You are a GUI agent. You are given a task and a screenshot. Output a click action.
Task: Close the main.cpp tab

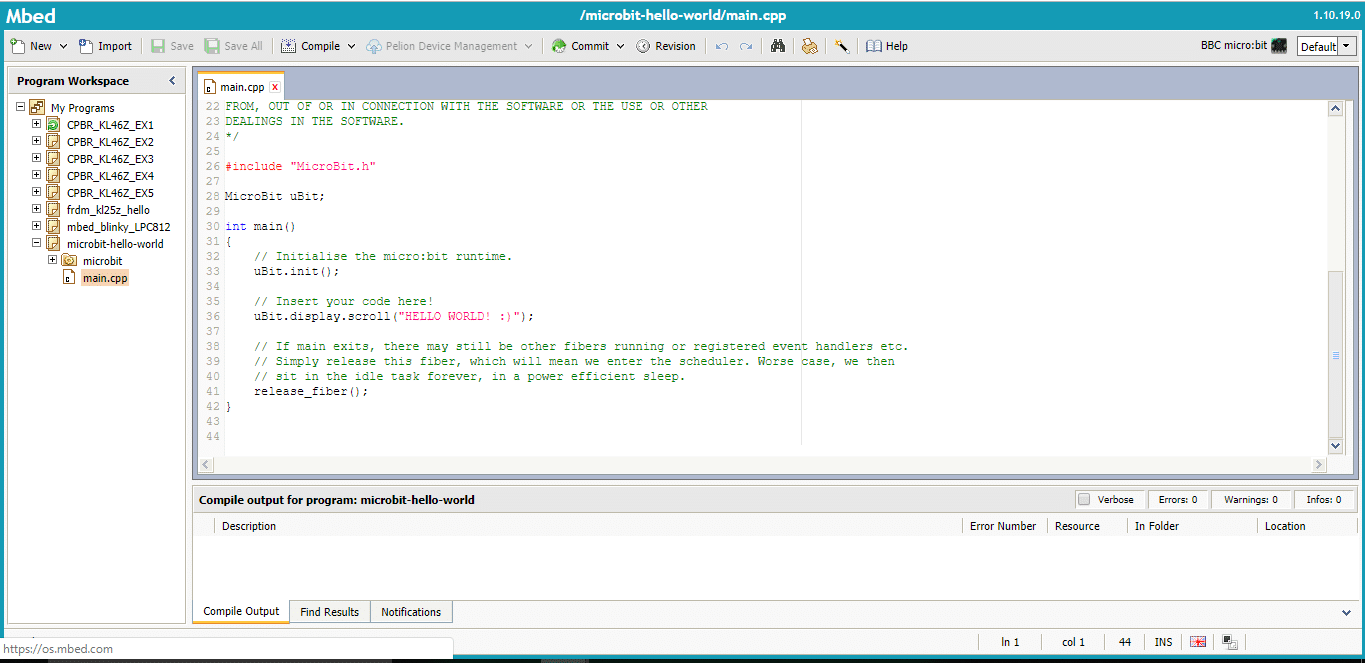(275, 87)
